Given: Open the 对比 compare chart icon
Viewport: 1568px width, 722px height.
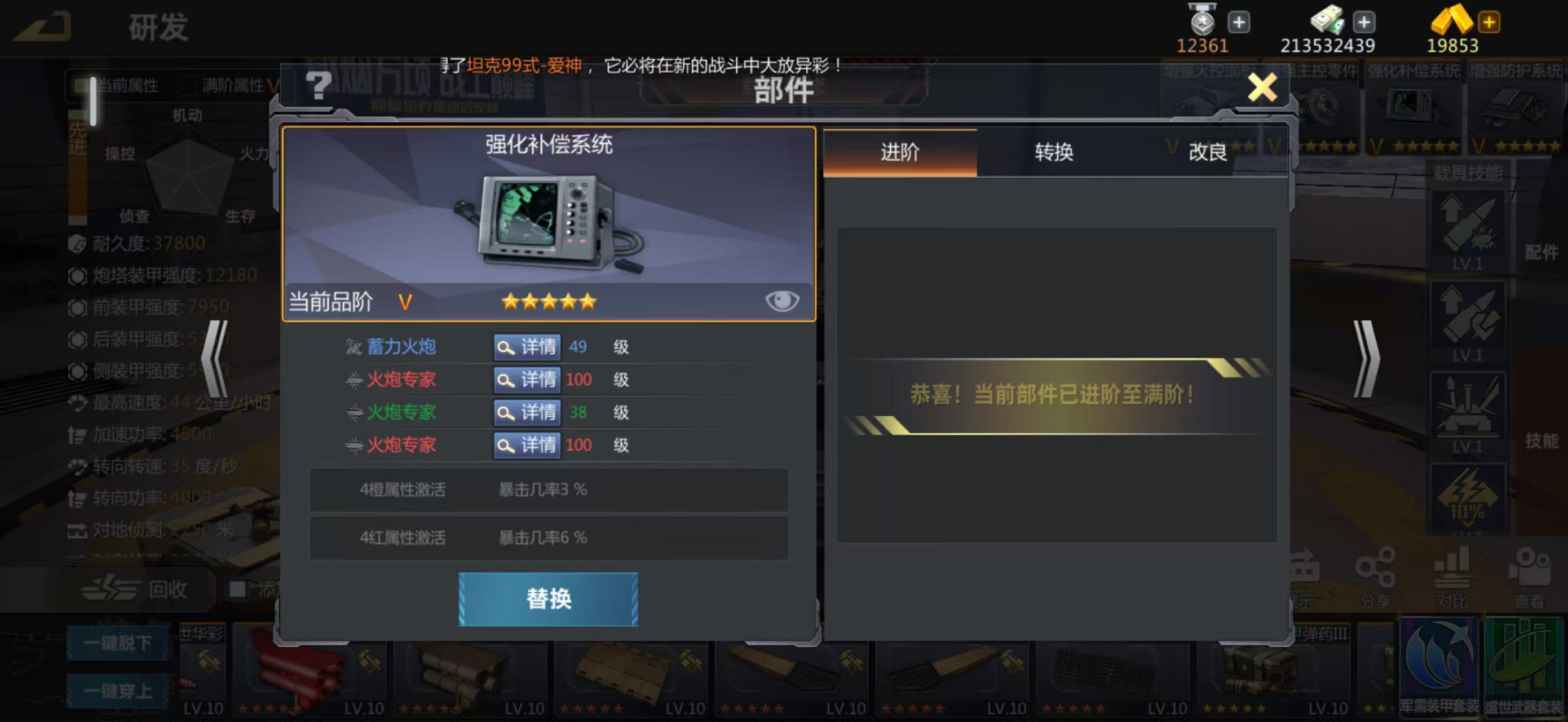Looking at the screenshot, I should click(1452, 577).
